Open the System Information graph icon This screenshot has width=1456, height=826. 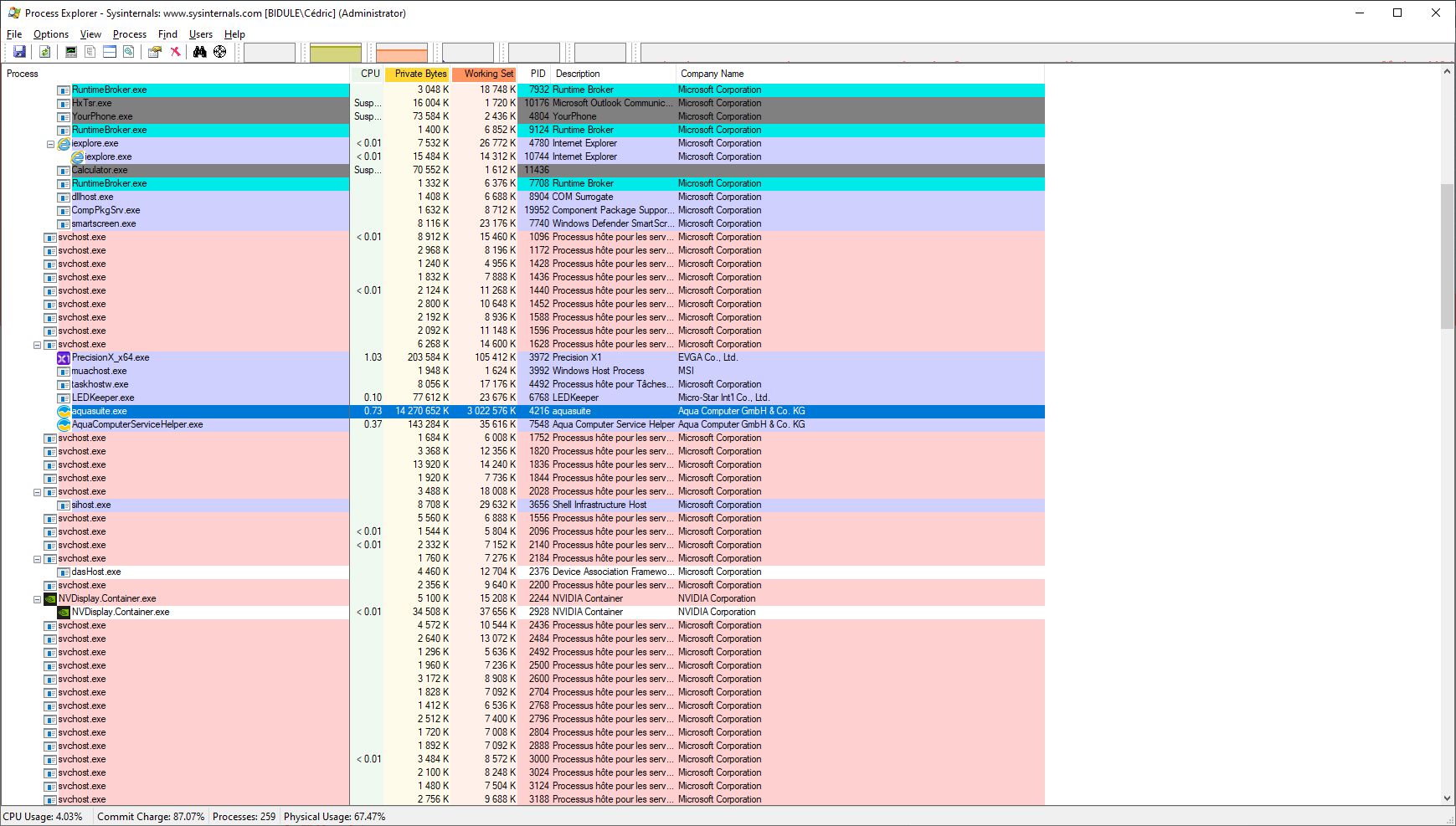click(71, 52)
